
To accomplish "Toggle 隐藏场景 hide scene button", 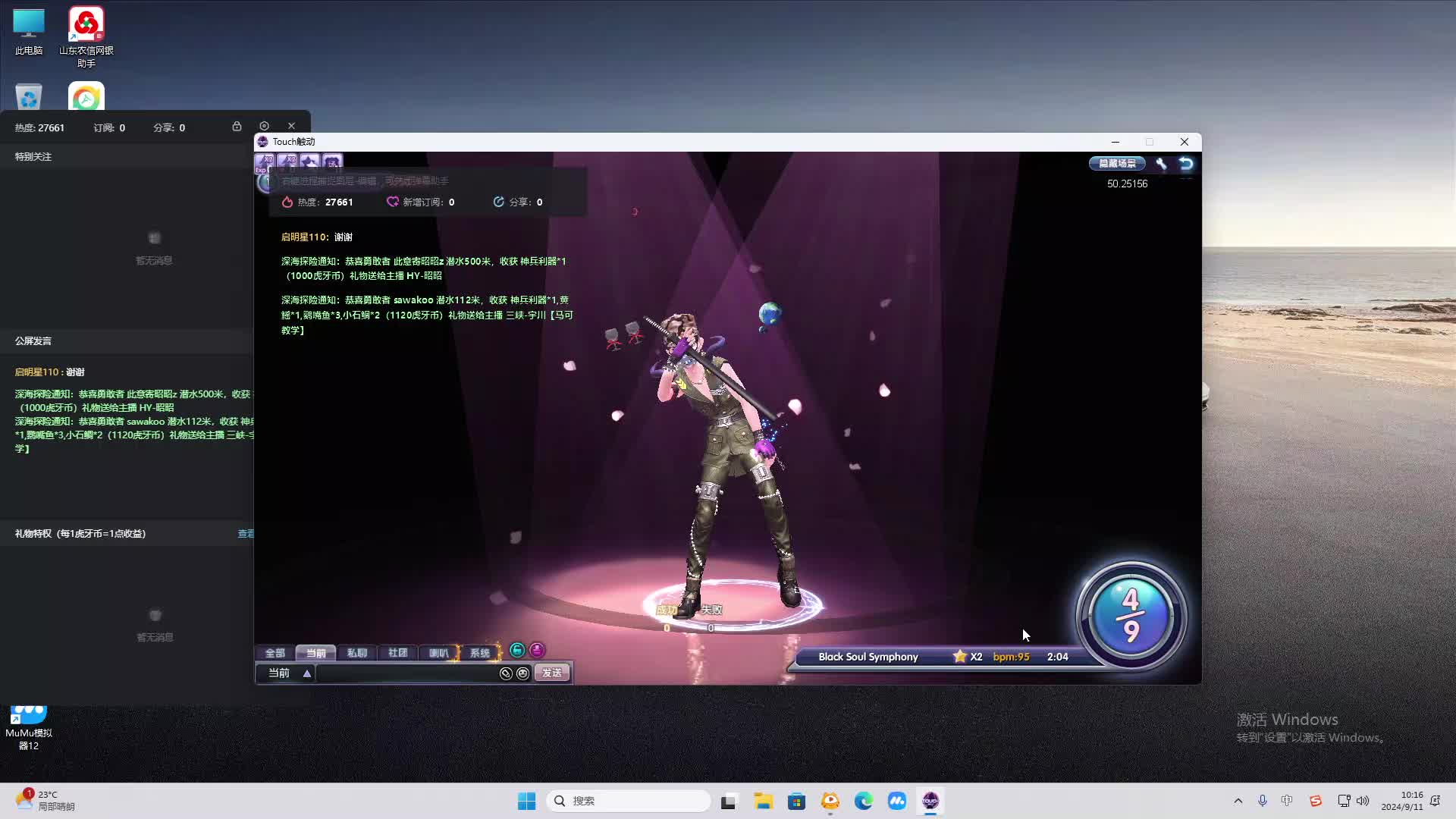I will pyautogui.click(x=1117, y=163).
